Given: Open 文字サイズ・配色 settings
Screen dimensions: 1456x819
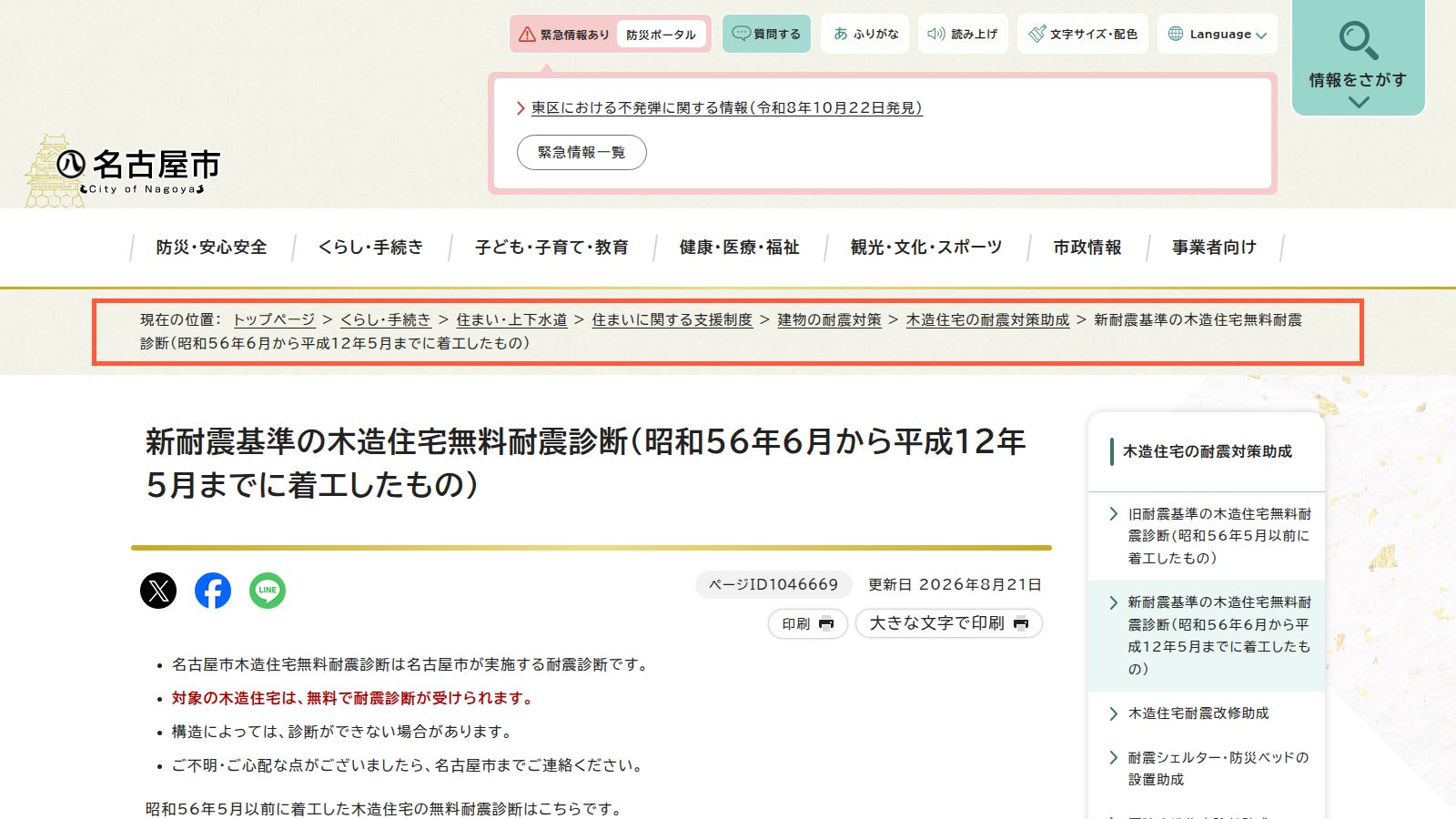Looking at the screenshot, I should click(1083, 34).
